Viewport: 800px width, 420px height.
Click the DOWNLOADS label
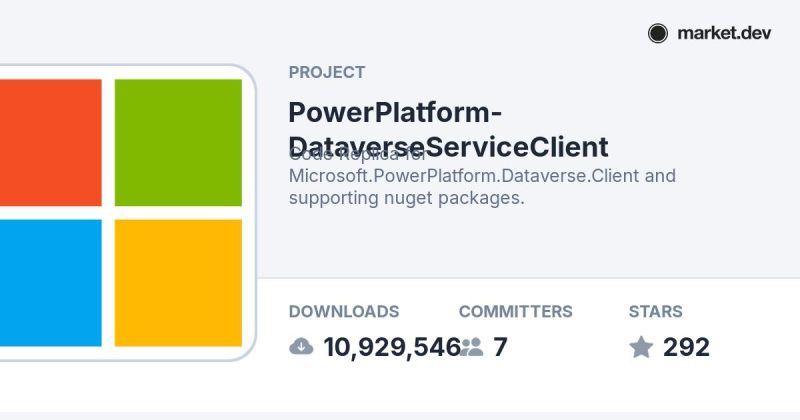(344, 311)
